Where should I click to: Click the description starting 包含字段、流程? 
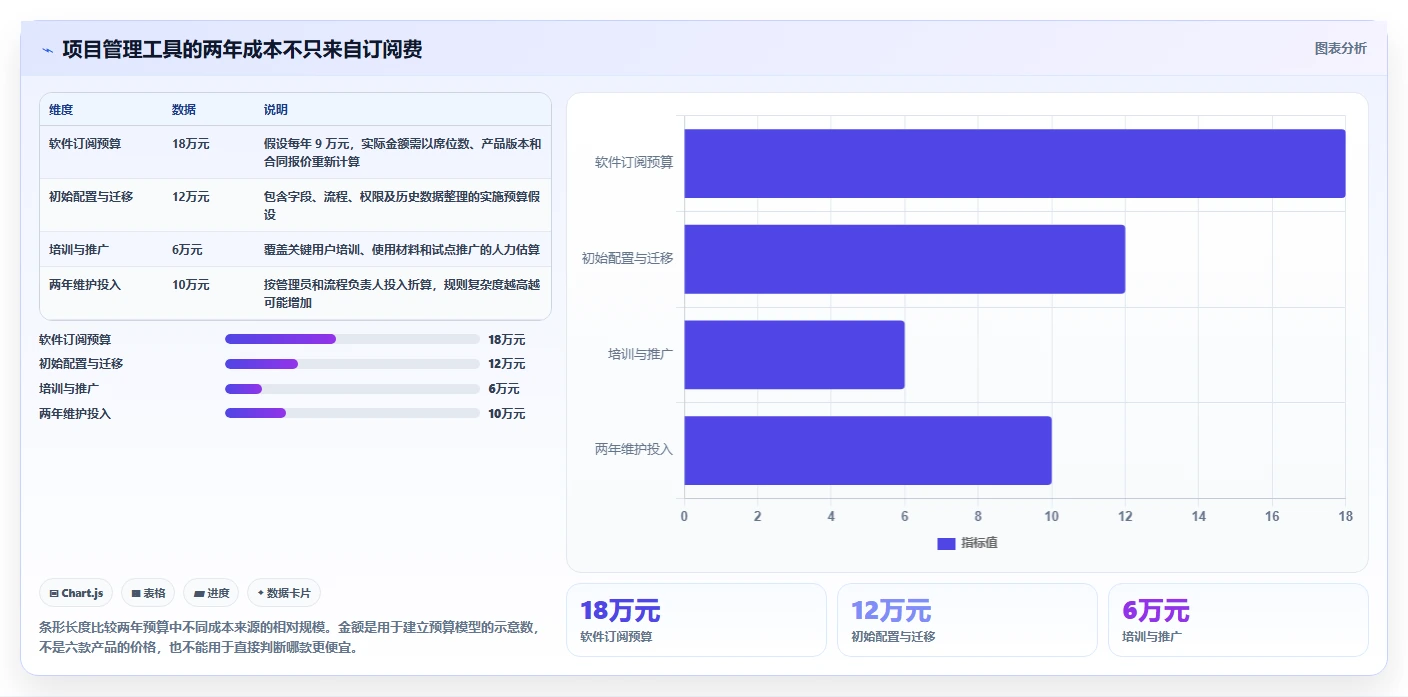402,205
